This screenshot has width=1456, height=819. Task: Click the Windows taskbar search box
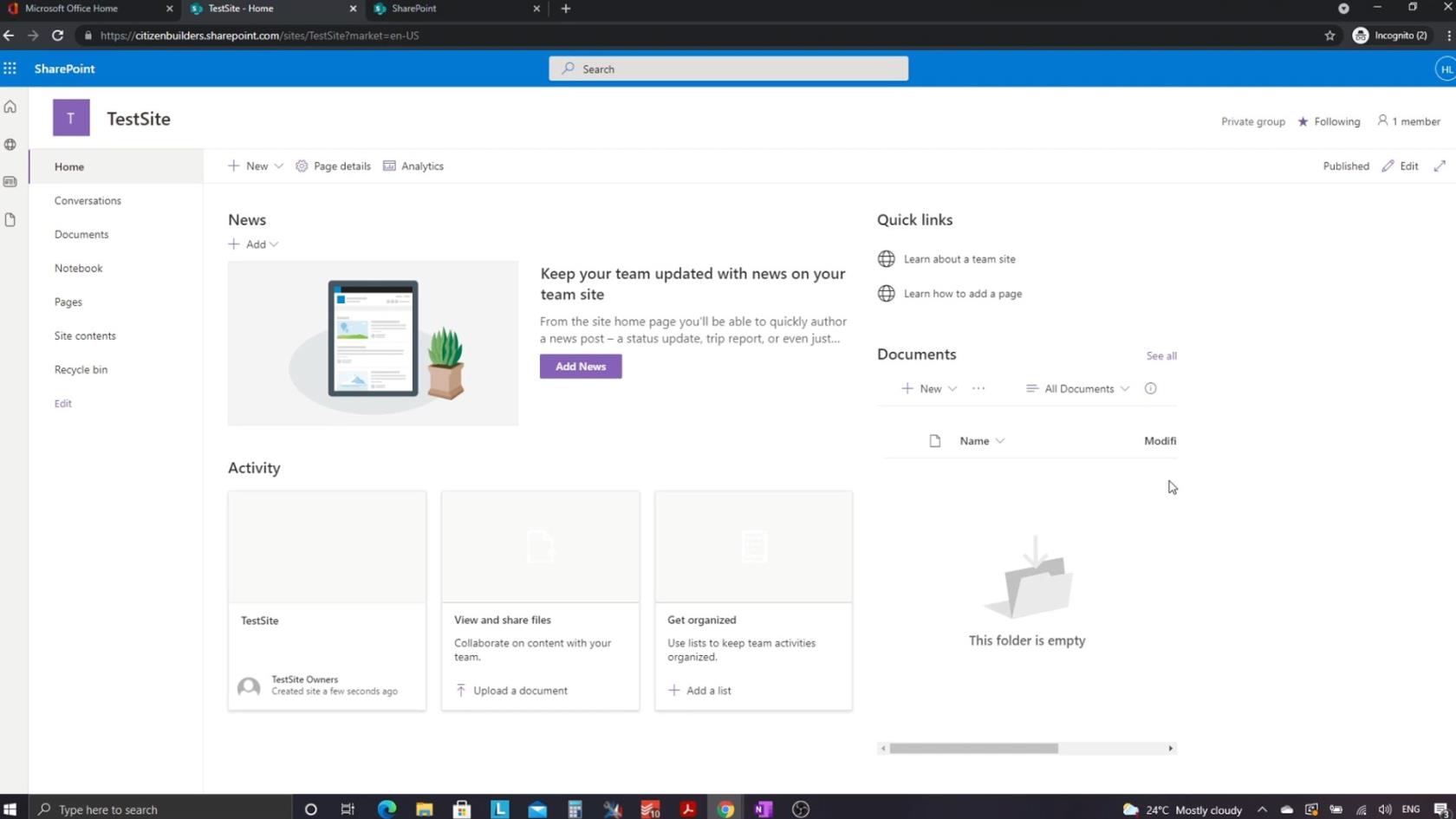pos(160,809)
